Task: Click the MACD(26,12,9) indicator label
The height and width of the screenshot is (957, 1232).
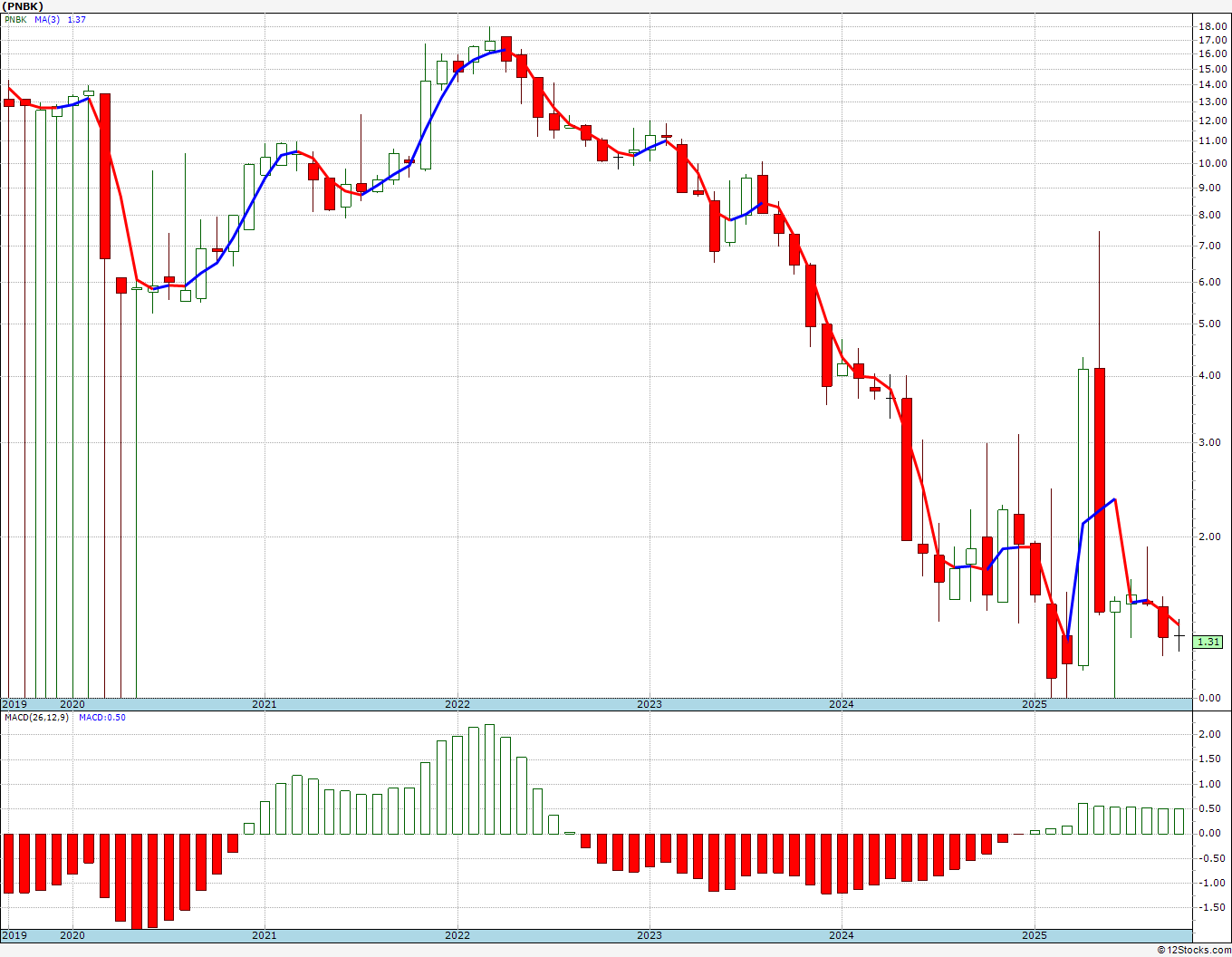Action: click(38, 718)
